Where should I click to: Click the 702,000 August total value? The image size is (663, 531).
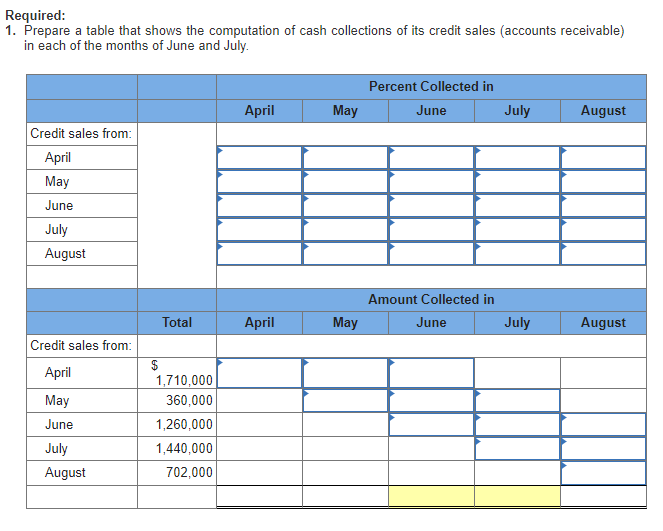[x=189, y=473]
